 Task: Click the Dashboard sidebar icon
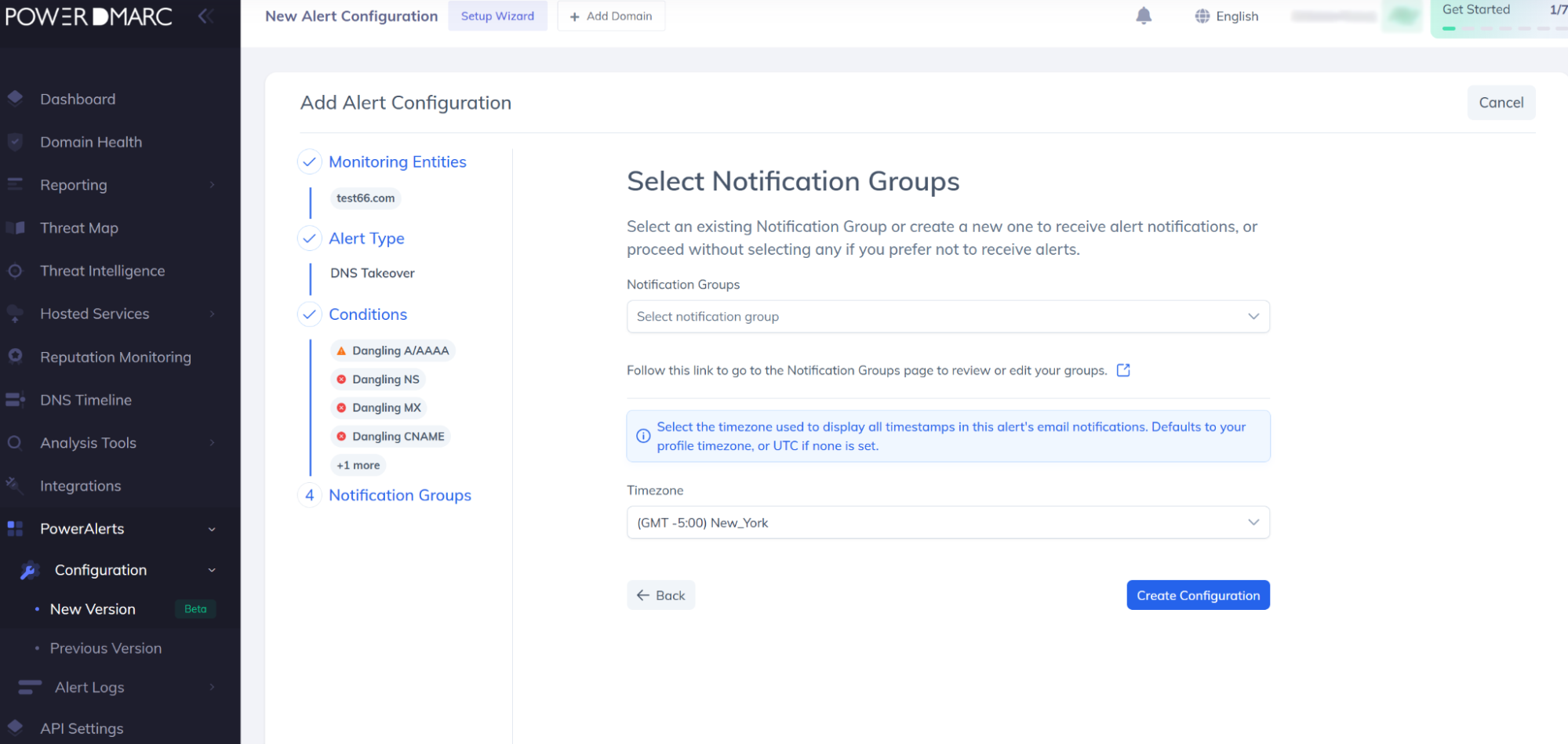(x=15, y=98)
